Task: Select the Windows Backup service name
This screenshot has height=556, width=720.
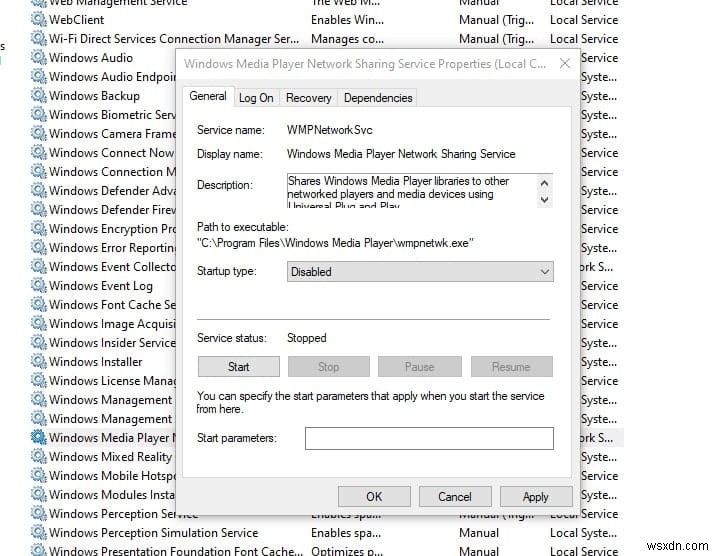Action: tap(94, 95)
